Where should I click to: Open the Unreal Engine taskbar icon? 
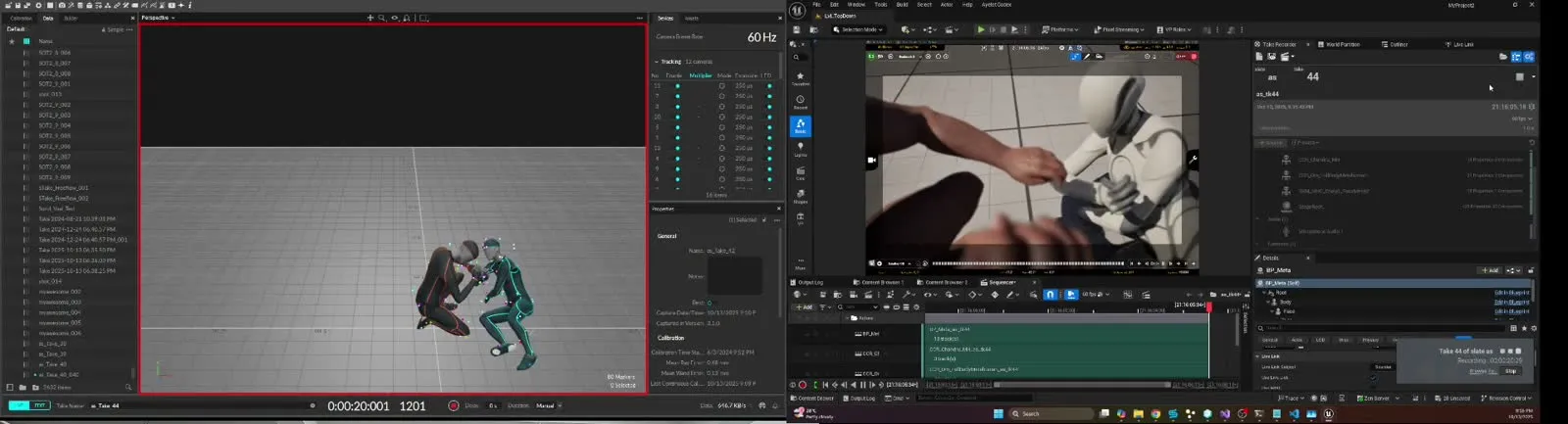click(x=1328, y=414)
